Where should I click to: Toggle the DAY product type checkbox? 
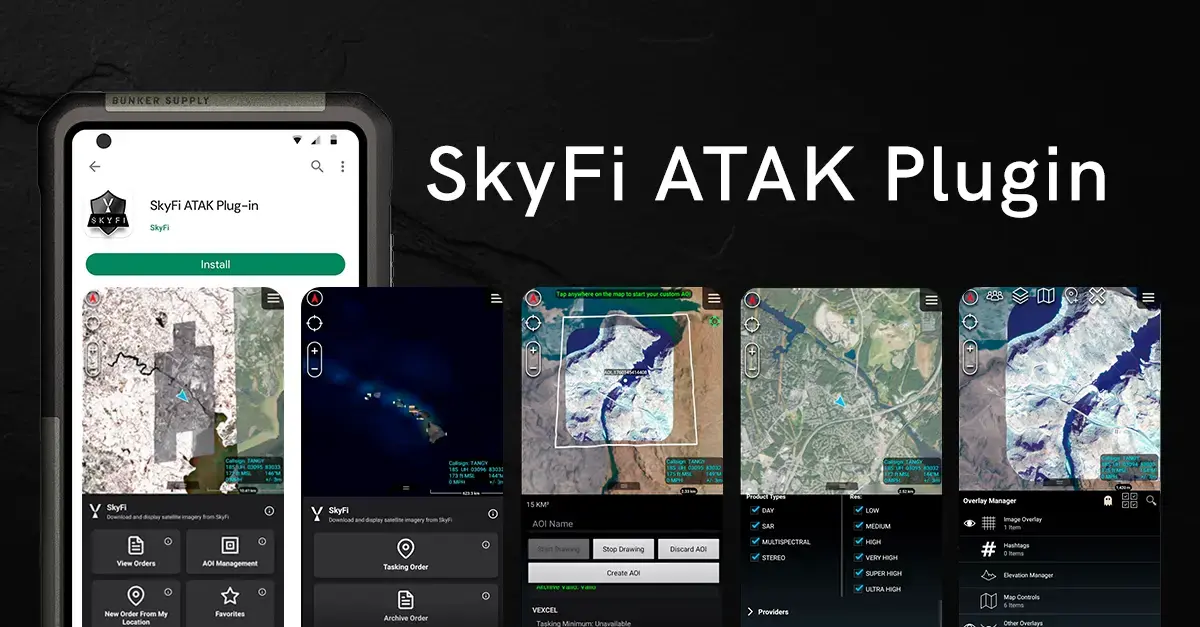tap(755, 510)
